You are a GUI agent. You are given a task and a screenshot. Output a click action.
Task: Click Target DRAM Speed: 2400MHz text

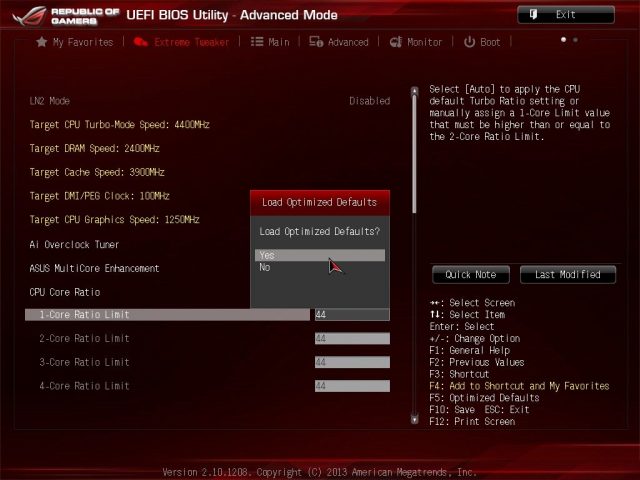94,148
